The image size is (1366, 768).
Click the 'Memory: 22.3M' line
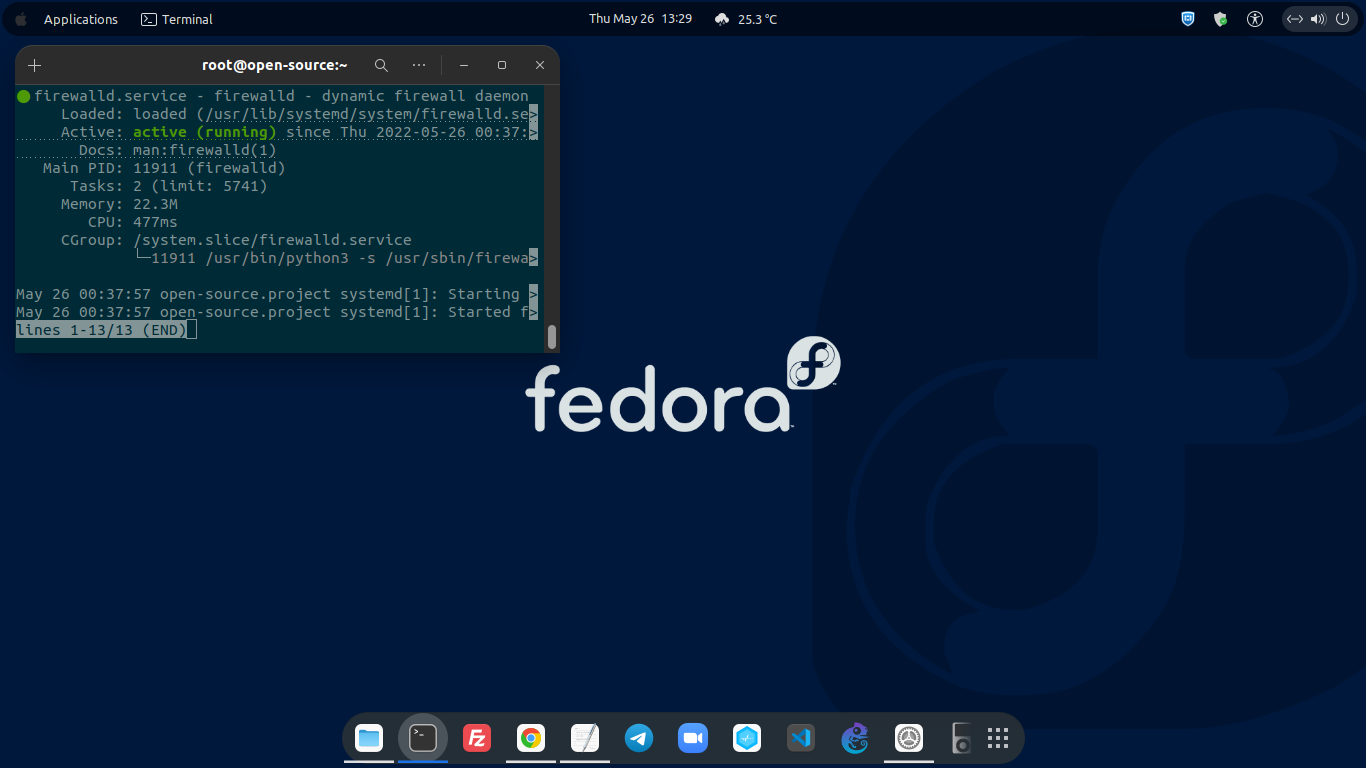point(119,204)
